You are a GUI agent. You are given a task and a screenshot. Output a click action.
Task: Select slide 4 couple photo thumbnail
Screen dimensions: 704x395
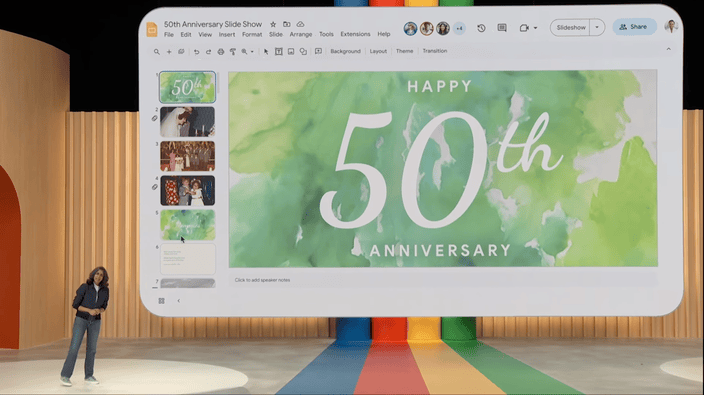(x=188, y=190)
